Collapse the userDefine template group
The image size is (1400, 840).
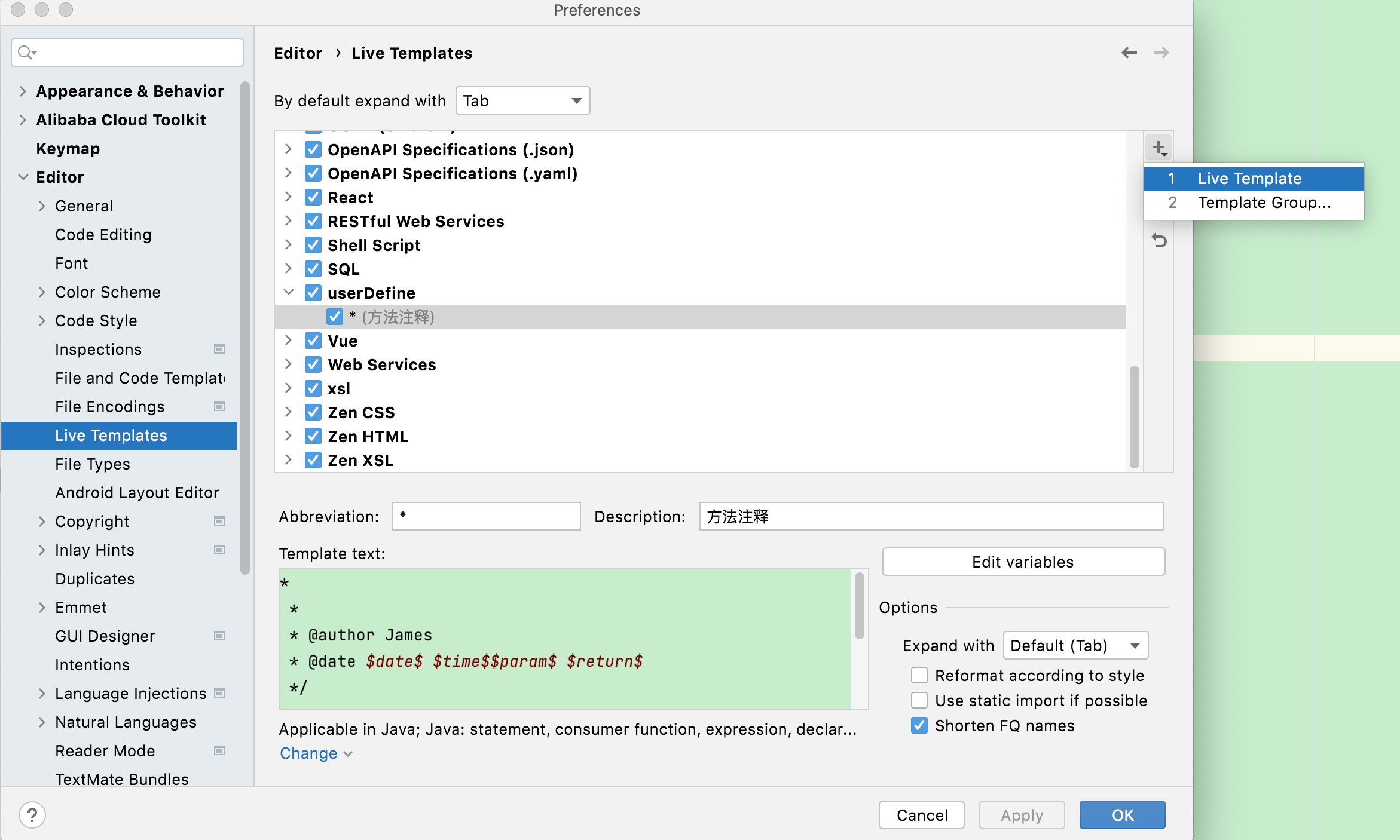click(x=289, y=293)
